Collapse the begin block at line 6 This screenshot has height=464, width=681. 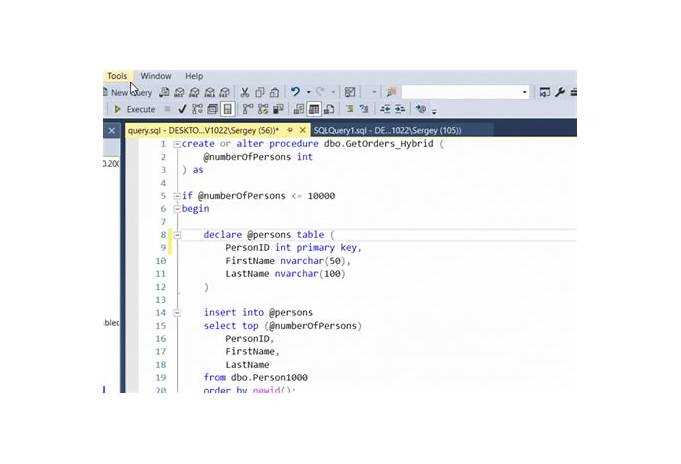pyautogui.click(x=177, y=209)
